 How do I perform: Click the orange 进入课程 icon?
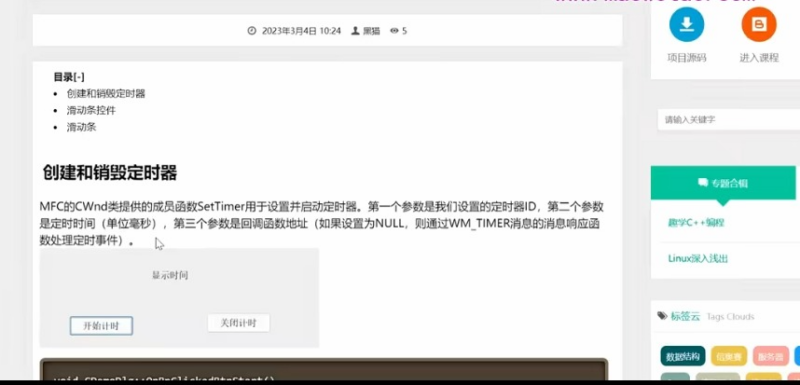[x=759, y=23]
